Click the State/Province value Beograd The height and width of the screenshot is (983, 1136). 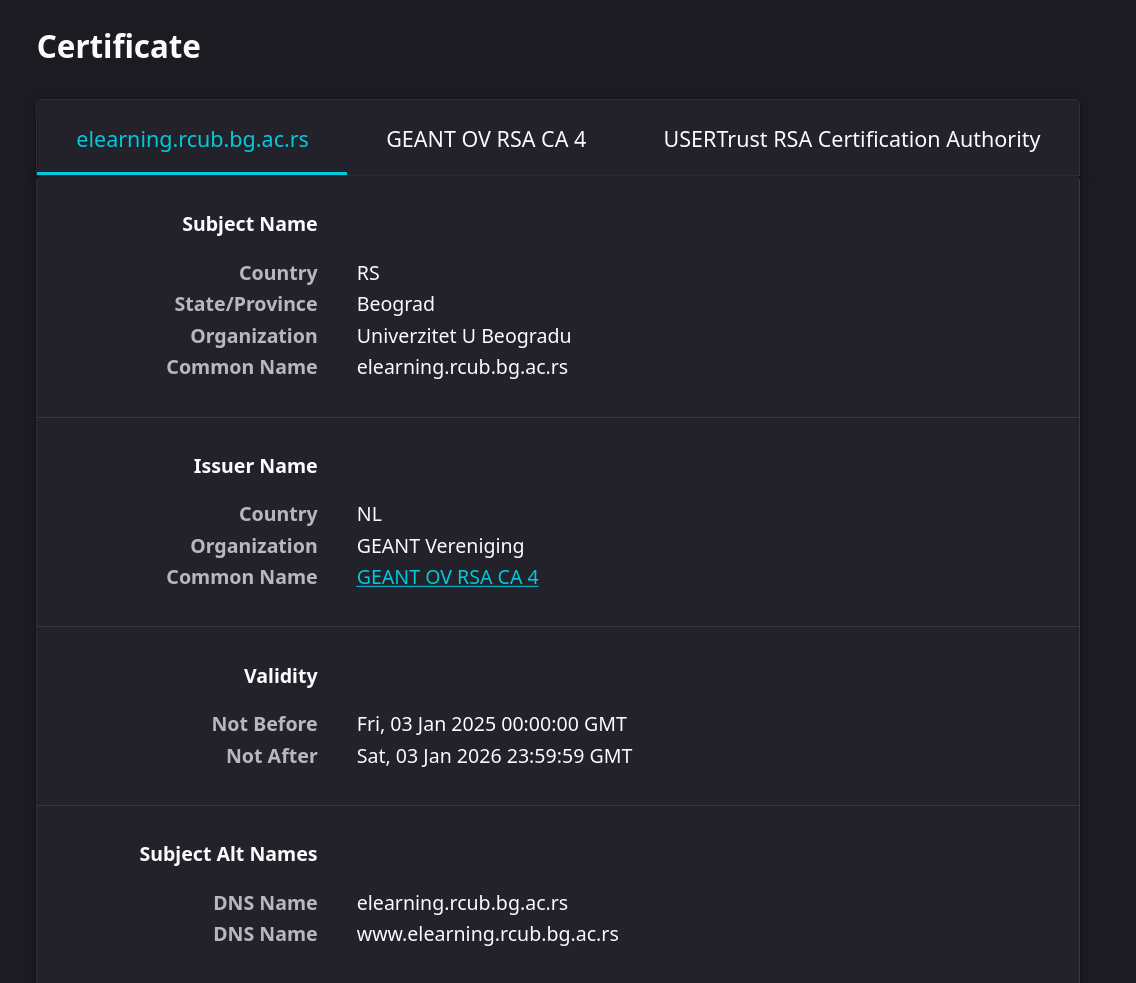point(396,304)
